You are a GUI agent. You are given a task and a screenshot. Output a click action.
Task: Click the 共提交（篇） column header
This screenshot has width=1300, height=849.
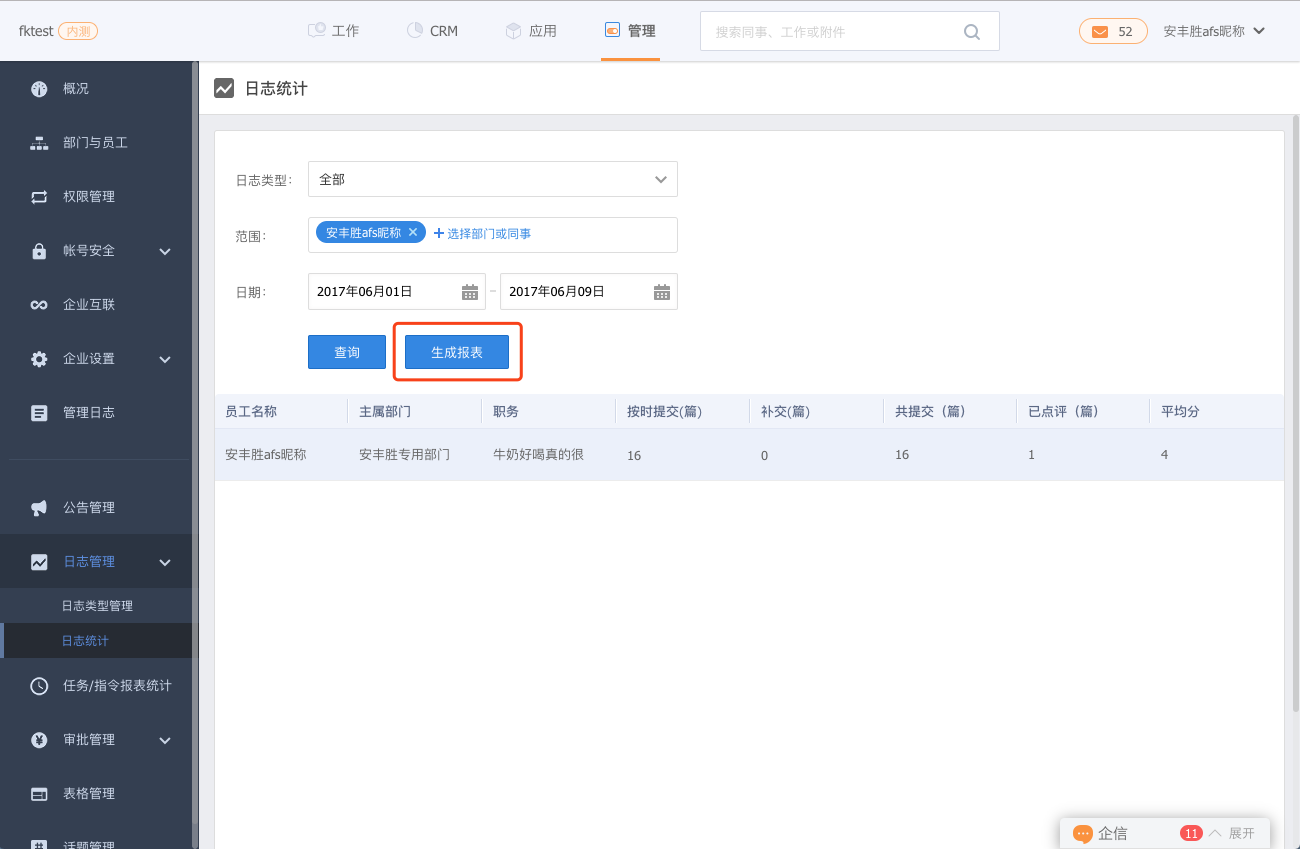[929, 412]
